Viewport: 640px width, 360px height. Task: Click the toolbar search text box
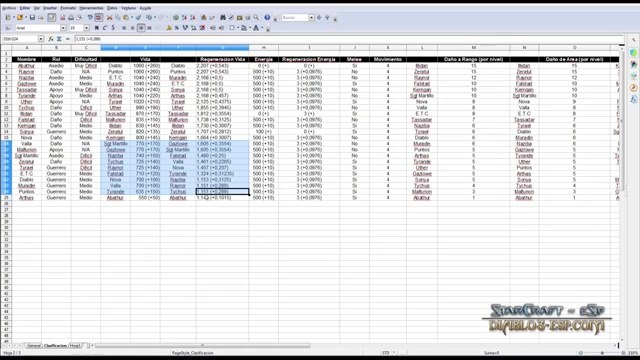point(295,18)
